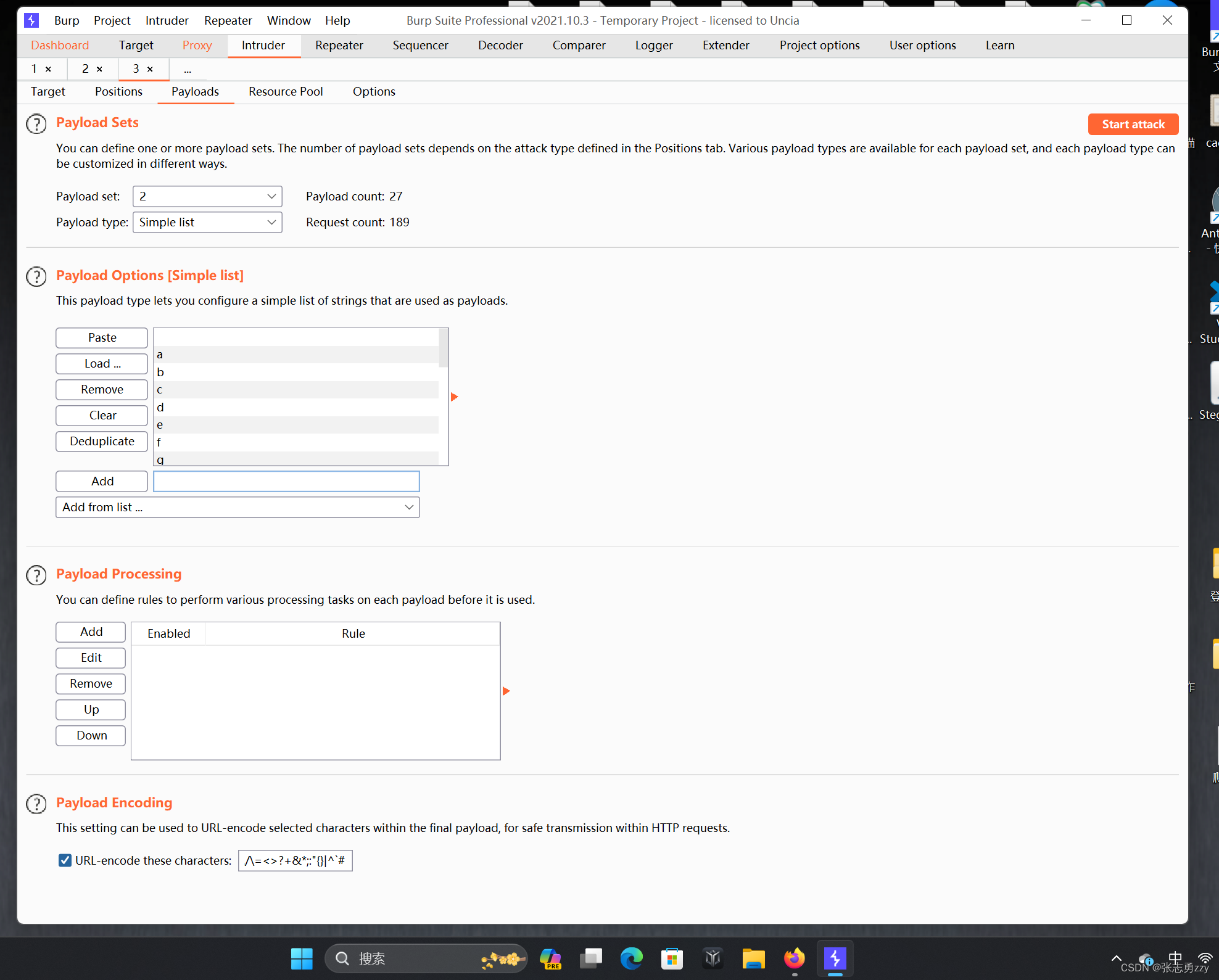The width and height of the screenshot is (1219, 980).
Task: Click the Burp Suite logo in the title bar
Action: pos(31,20)
